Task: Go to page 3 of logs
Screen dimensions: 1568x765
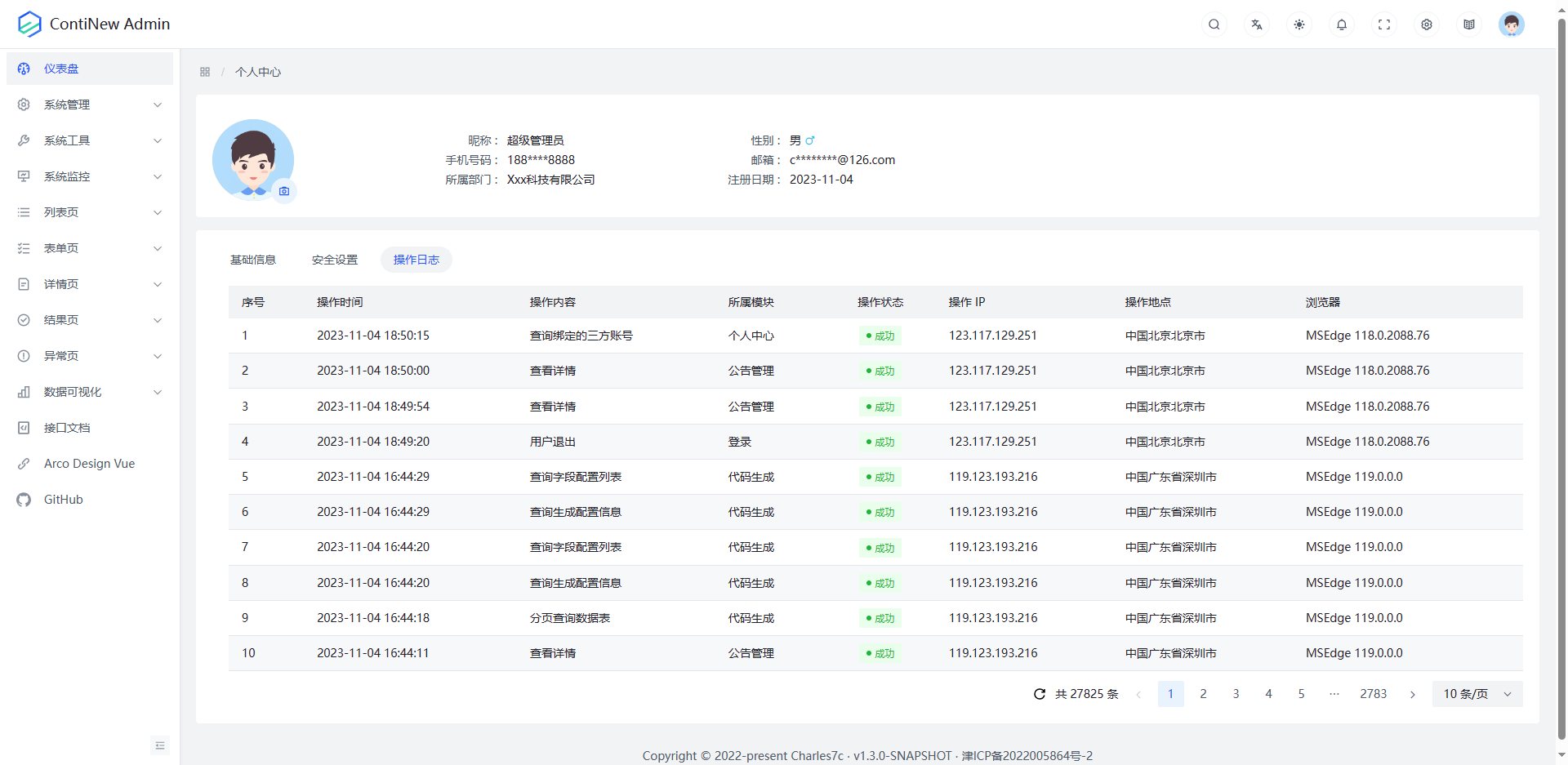Action: click(x=1236, y=694)
